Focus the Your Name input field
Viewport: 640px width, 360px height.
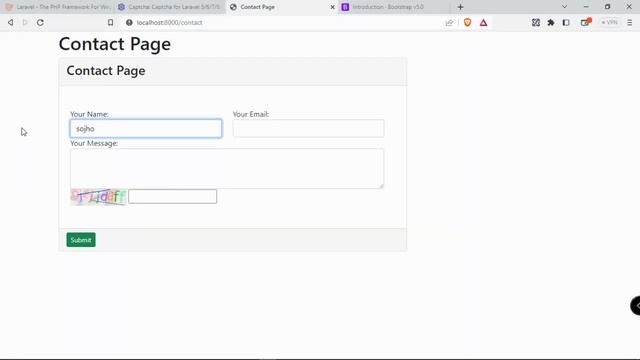tap(146, 129)
